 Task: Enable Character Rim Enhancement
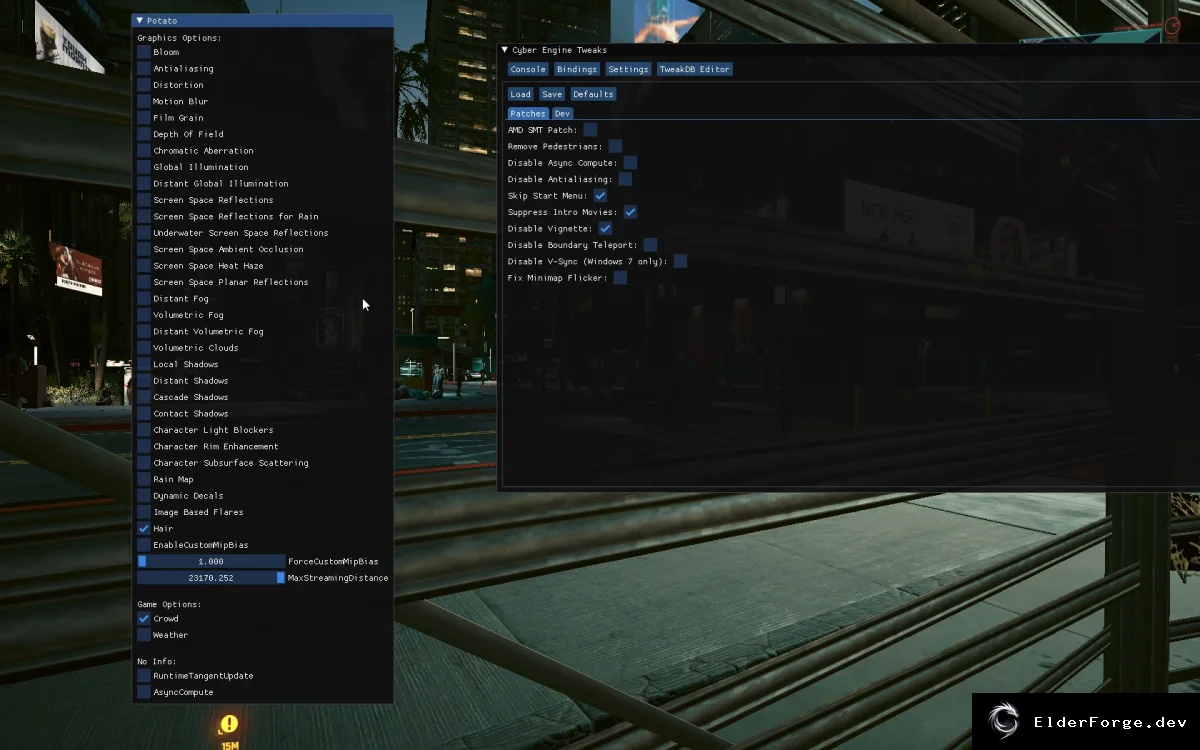click(144, 446)
